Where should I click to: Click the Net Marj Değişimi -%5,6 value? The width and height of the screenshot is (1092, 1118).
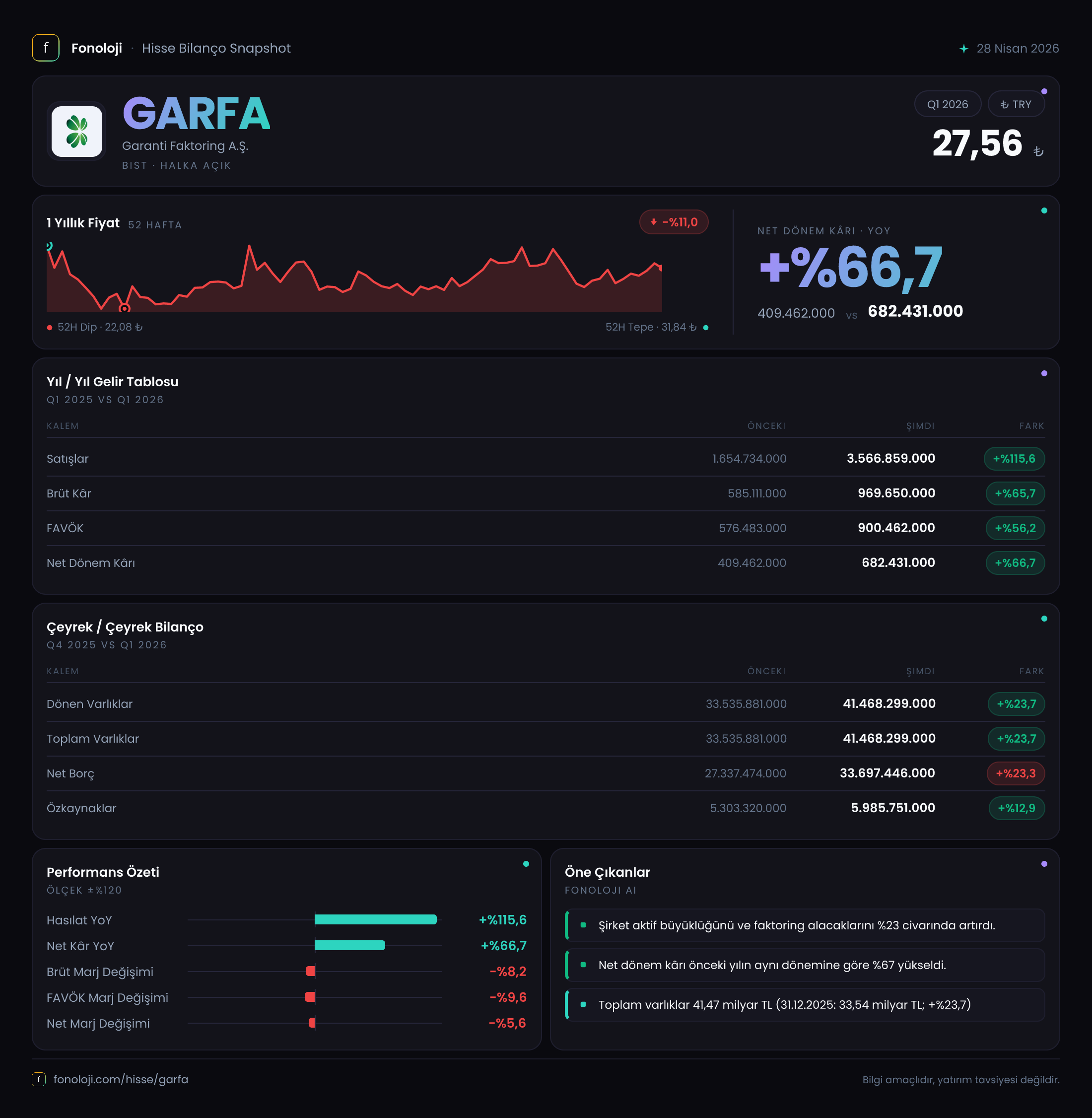tap(507, 1023)
